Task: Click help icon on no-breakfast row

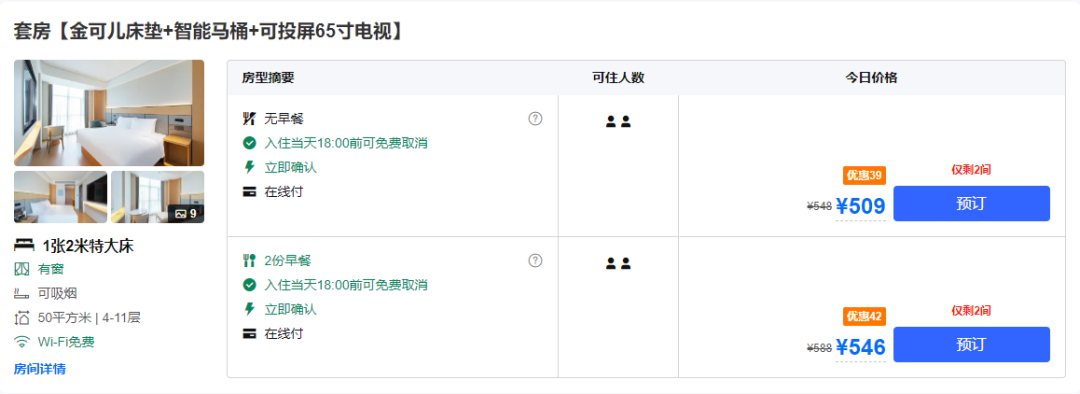Action: pos(535,118)
